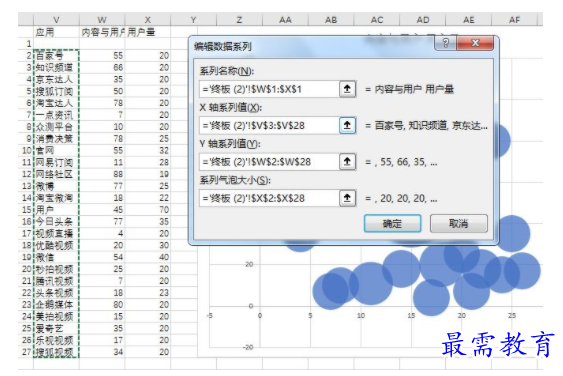Image resolution: width=563 pixels, height=376 pixels.
Task: Select the cell 知识频道
Action: (x=56, y=68)
